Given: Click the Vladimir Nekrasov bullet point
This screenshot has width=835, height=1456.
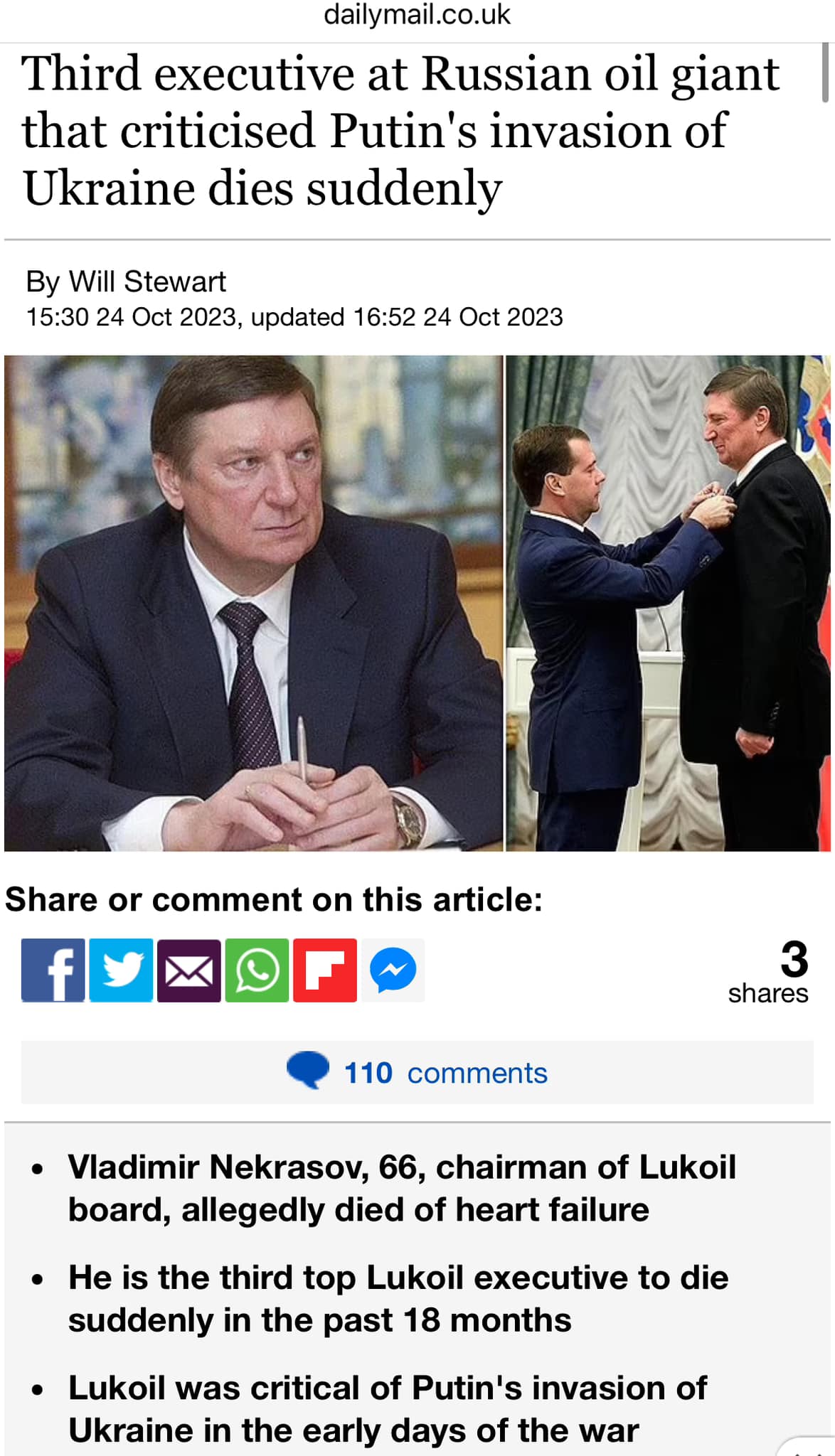Looking at the screenshot, I should click(x=402, y=1188).
